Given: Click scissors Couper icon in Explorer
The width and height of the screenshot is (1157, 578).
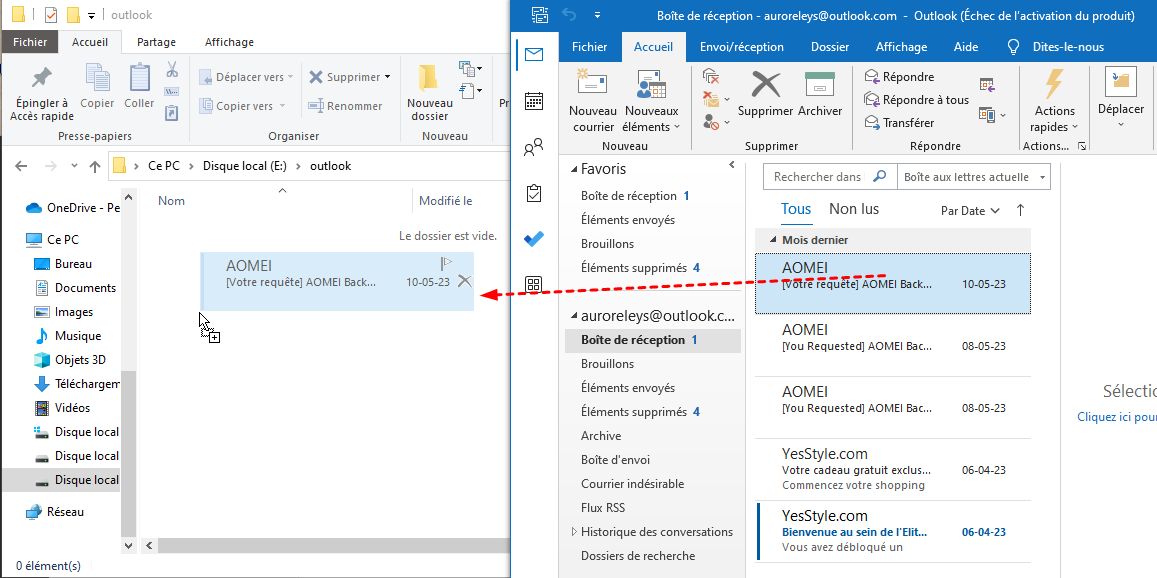Looking at the screenshot, I should point(172,70).
